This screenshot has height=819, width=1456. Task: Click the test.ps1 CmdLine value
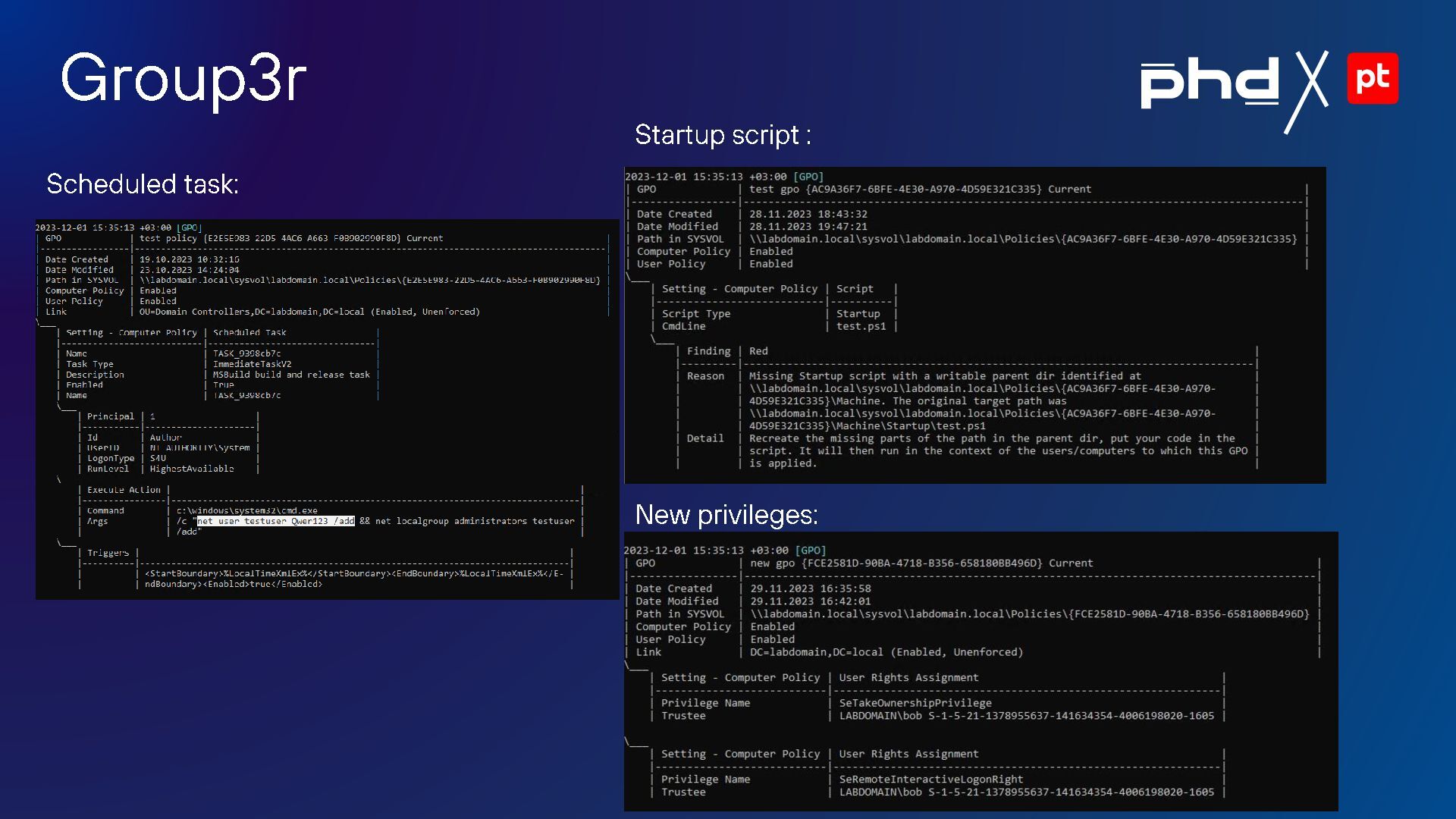[x=861, y=326]
